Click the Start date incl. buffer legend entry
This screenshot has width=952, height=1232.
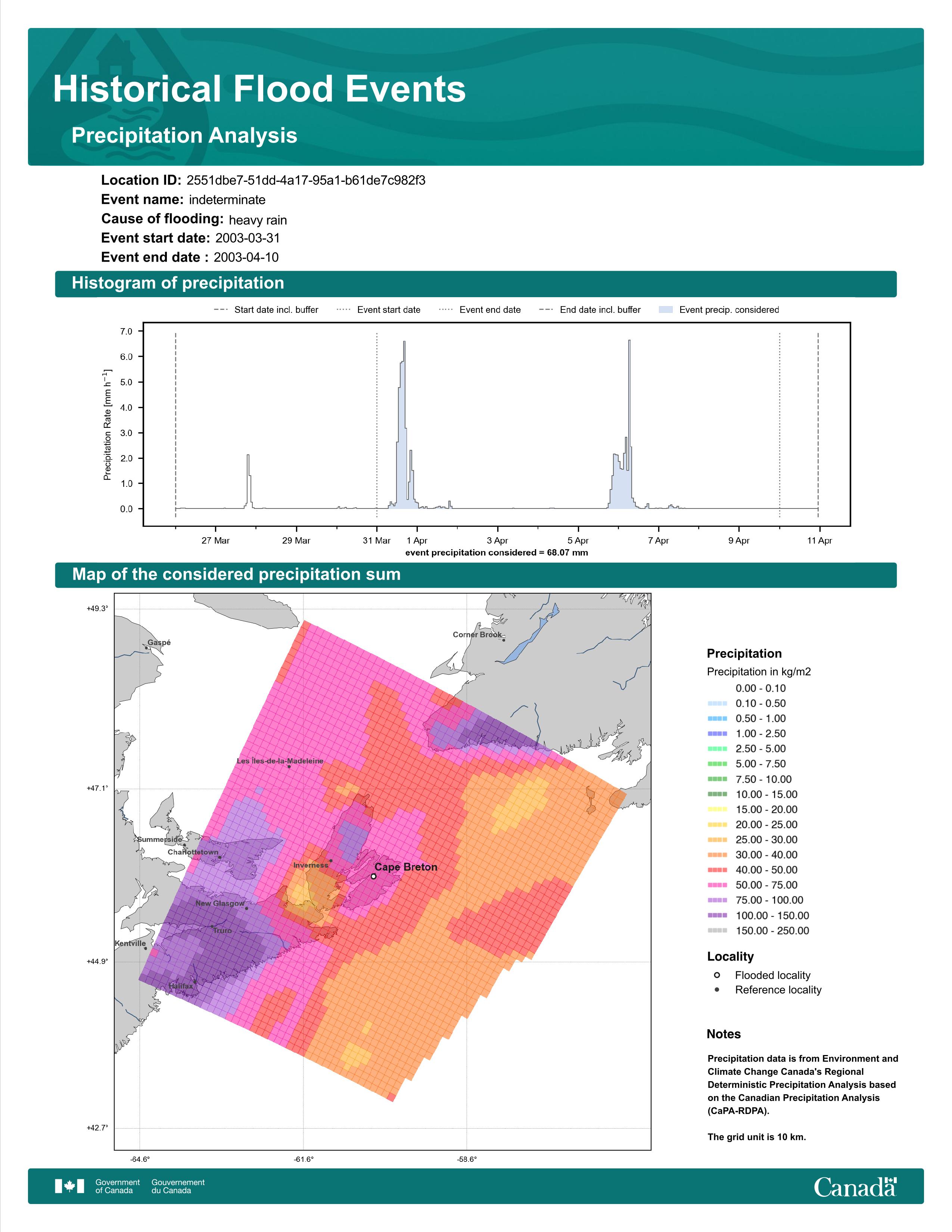click(266, 310)
